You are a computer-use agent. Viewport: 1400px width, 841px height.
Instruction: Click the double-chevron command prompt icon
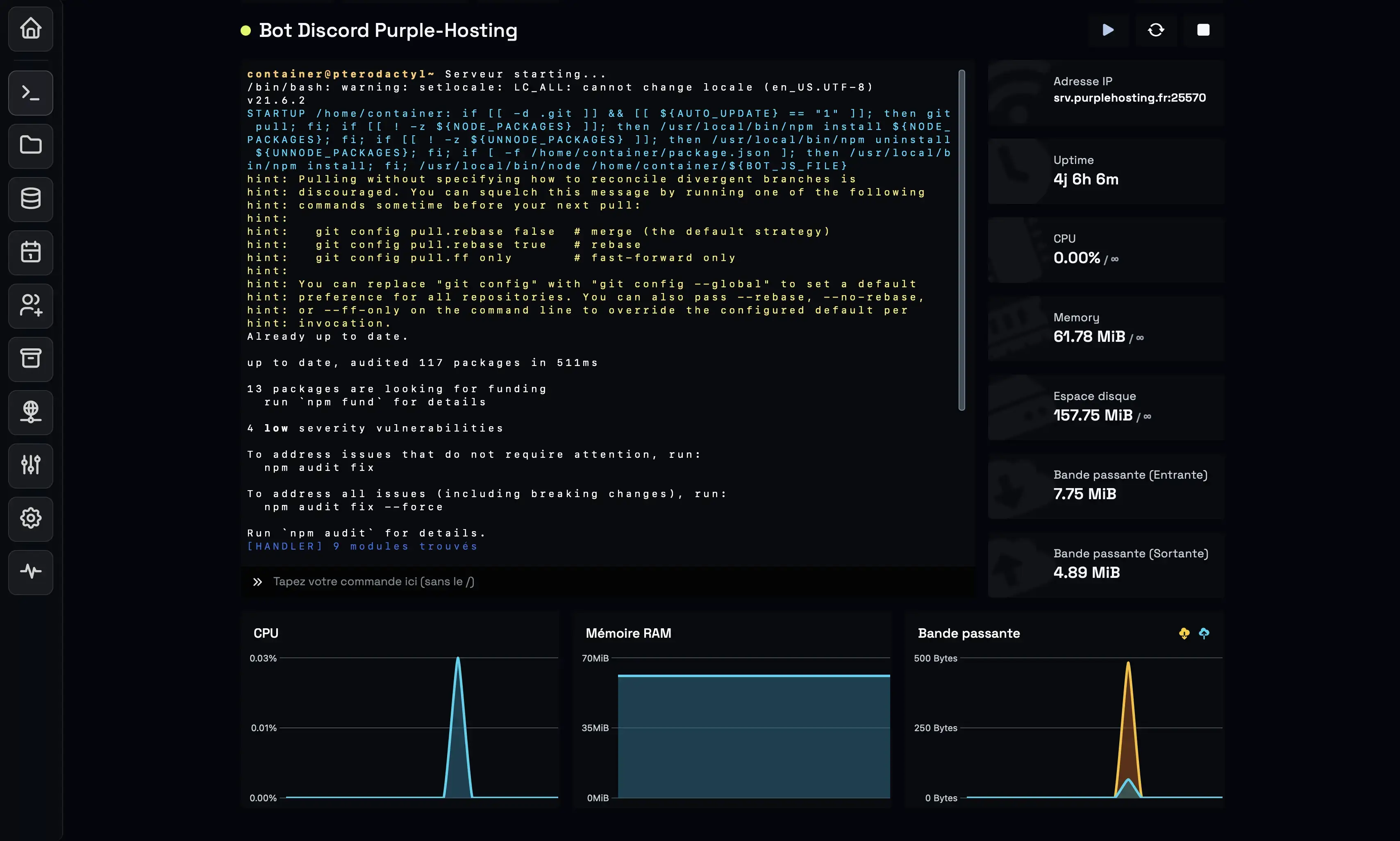pos(257,582)
